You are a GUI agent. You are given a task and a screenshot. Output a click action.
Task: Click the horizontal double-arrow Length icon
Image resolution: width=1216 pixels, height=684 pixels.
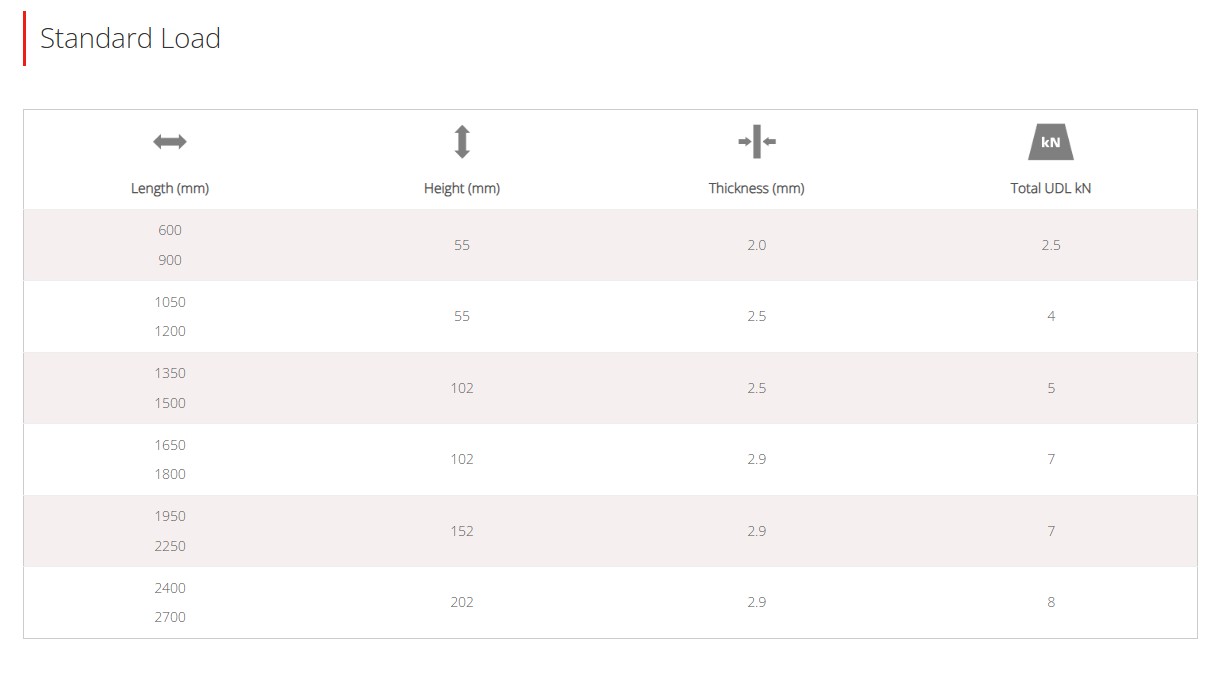point(170,142)
